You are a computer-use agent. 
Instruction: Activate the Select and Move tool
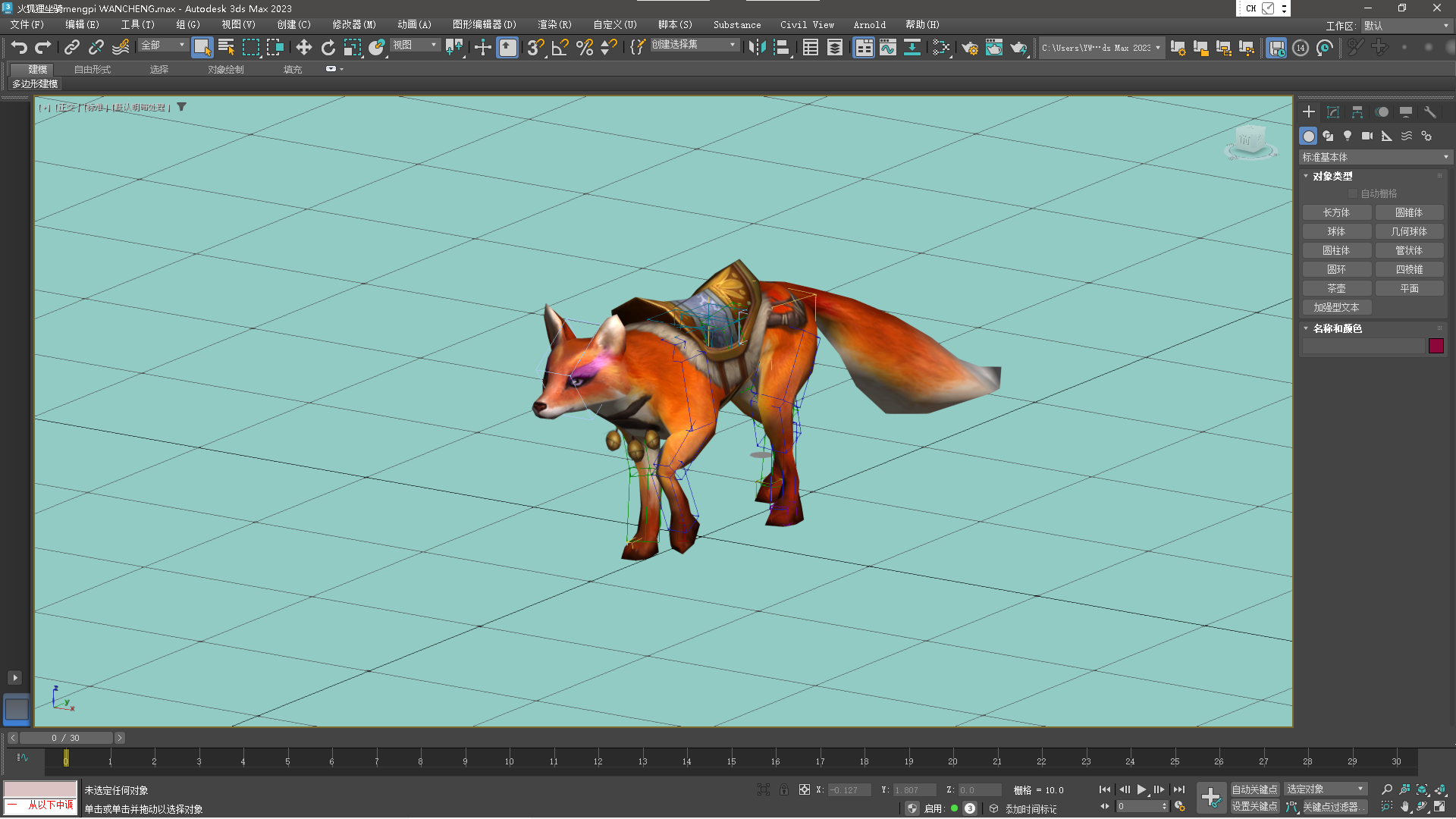point(303,47)
